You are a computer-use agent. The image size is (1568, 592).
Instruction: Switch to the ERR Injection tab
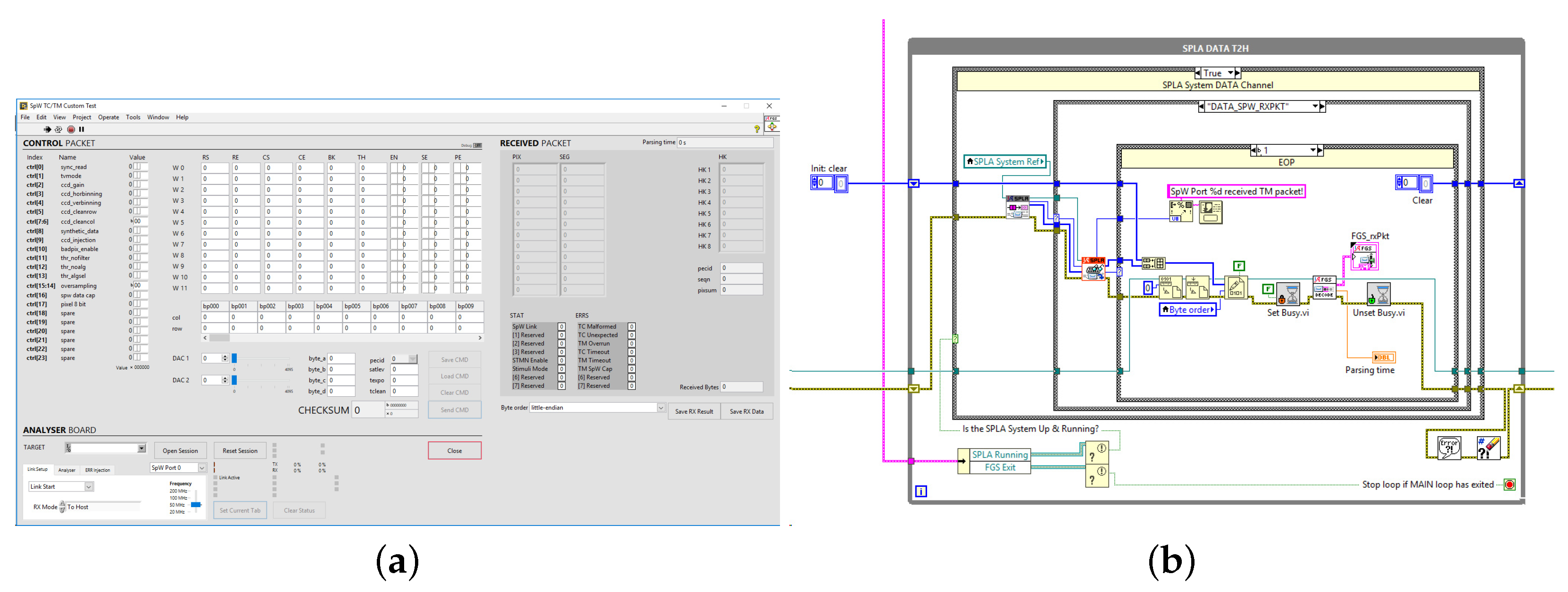point(98,469)
